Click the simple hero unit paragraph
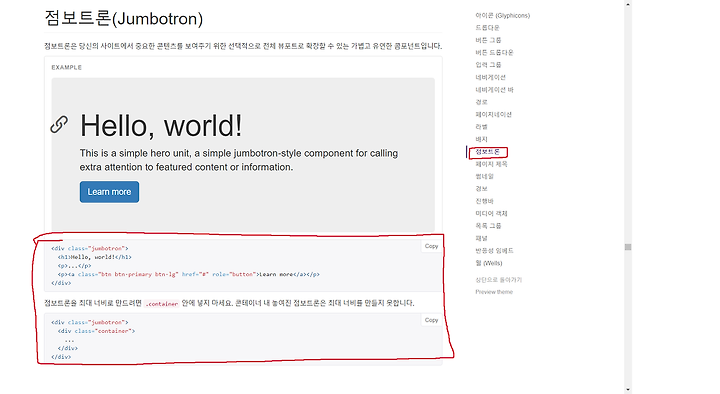 (239, 160)
